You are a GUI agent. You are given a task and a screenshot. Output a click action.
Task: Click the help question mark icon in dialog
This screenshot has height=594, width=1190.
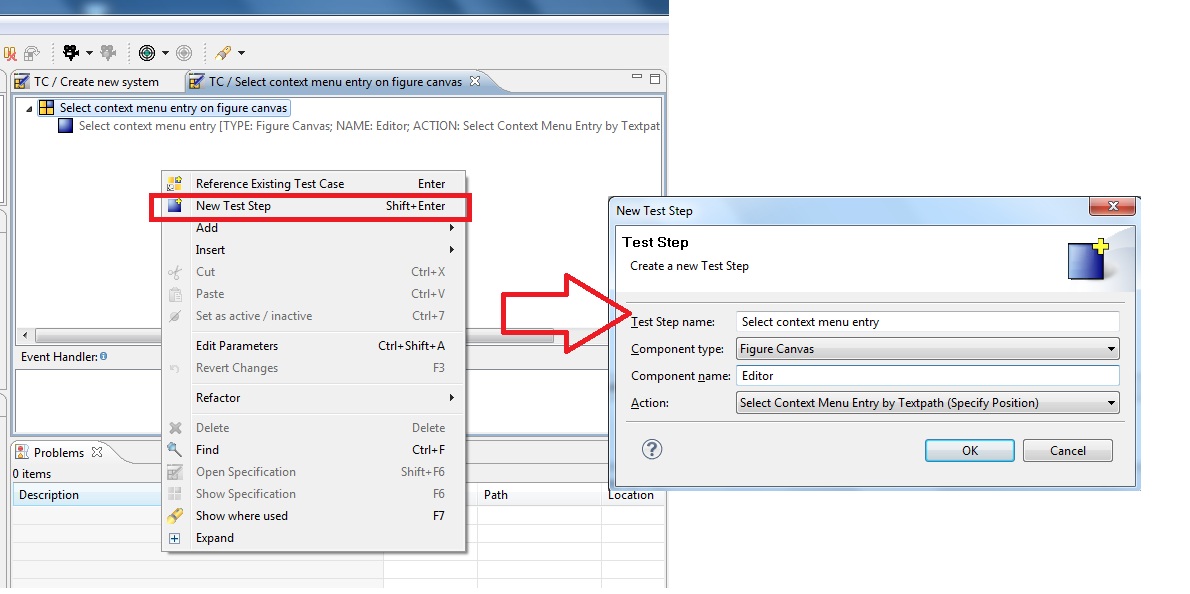coord(651,449)
